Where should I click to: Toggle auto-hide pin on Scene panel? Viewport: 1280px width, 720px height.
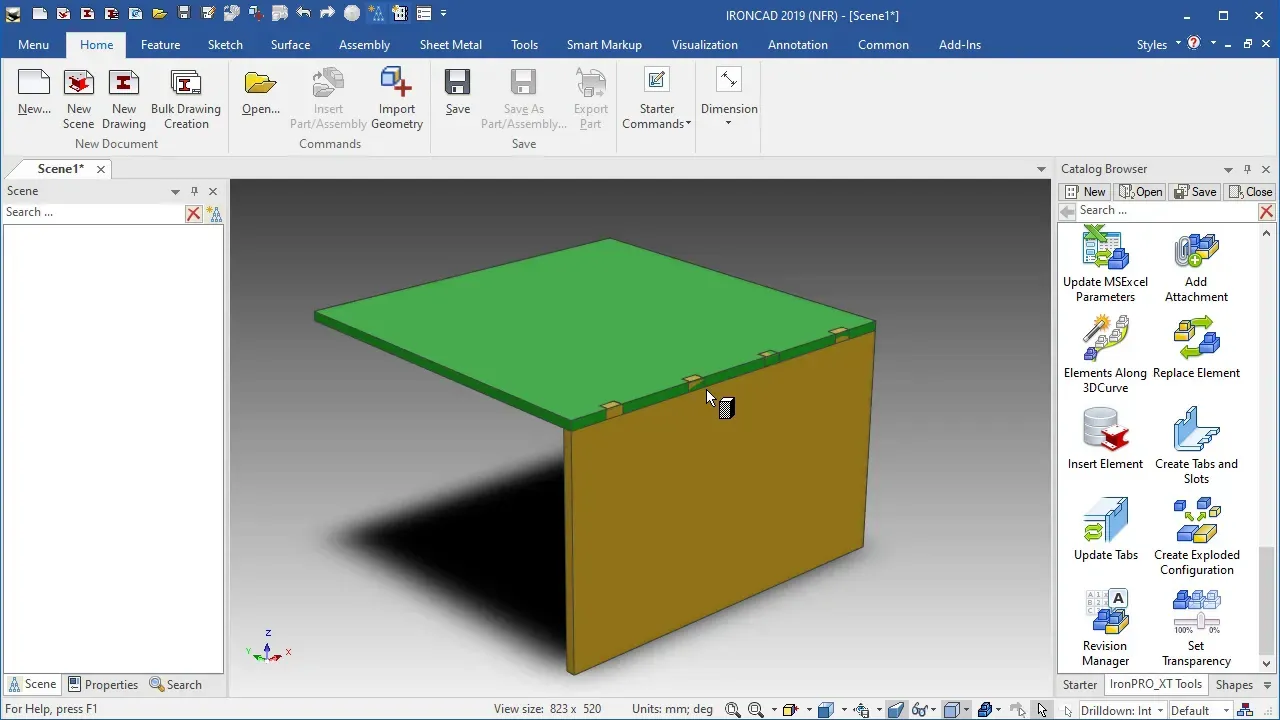click(194, 191)
